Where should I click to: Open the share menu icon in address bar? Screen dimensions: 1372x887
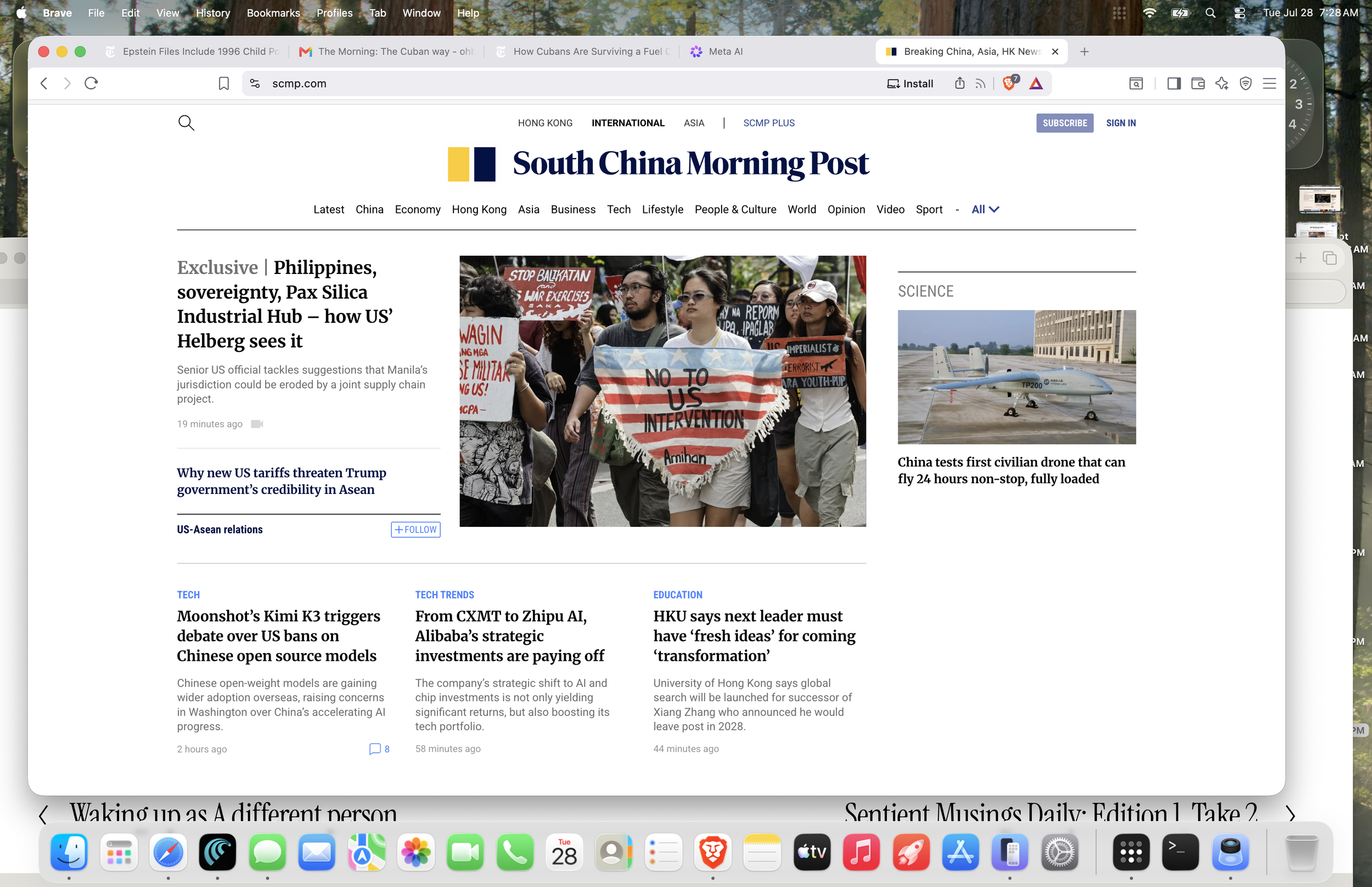959,83
